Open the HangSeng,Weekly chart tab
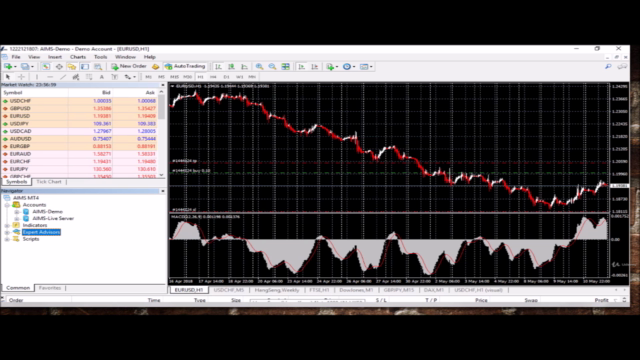The height and width of the screenshot is (360, 640). [x=277, y=290]
